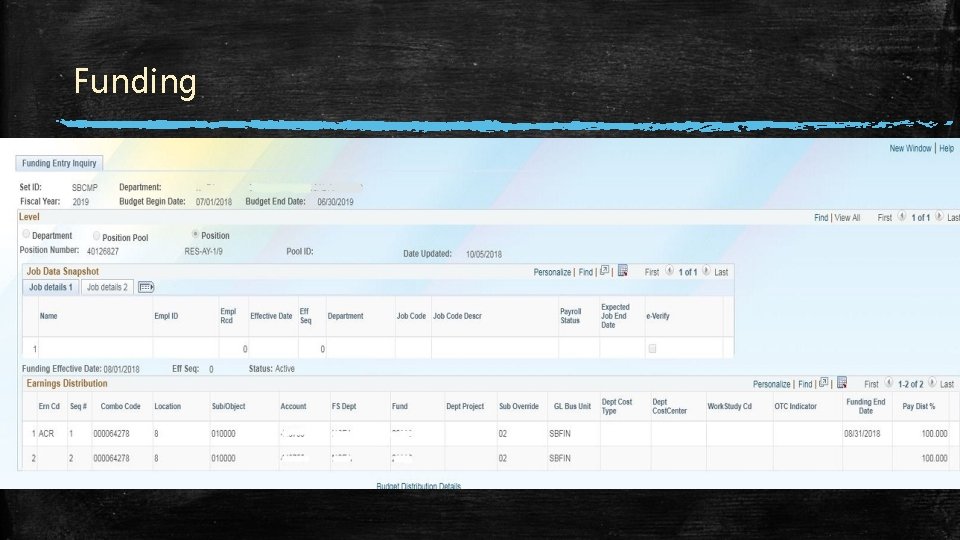
Task: Sort by GL Bus Unit column header
Action: (572, 407)
